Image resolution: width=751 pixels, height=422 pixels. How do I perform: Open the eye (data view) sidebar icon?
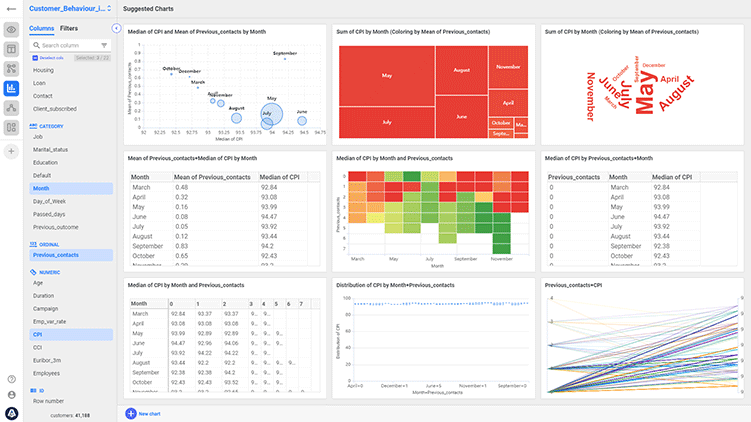(x=11, y=30)
